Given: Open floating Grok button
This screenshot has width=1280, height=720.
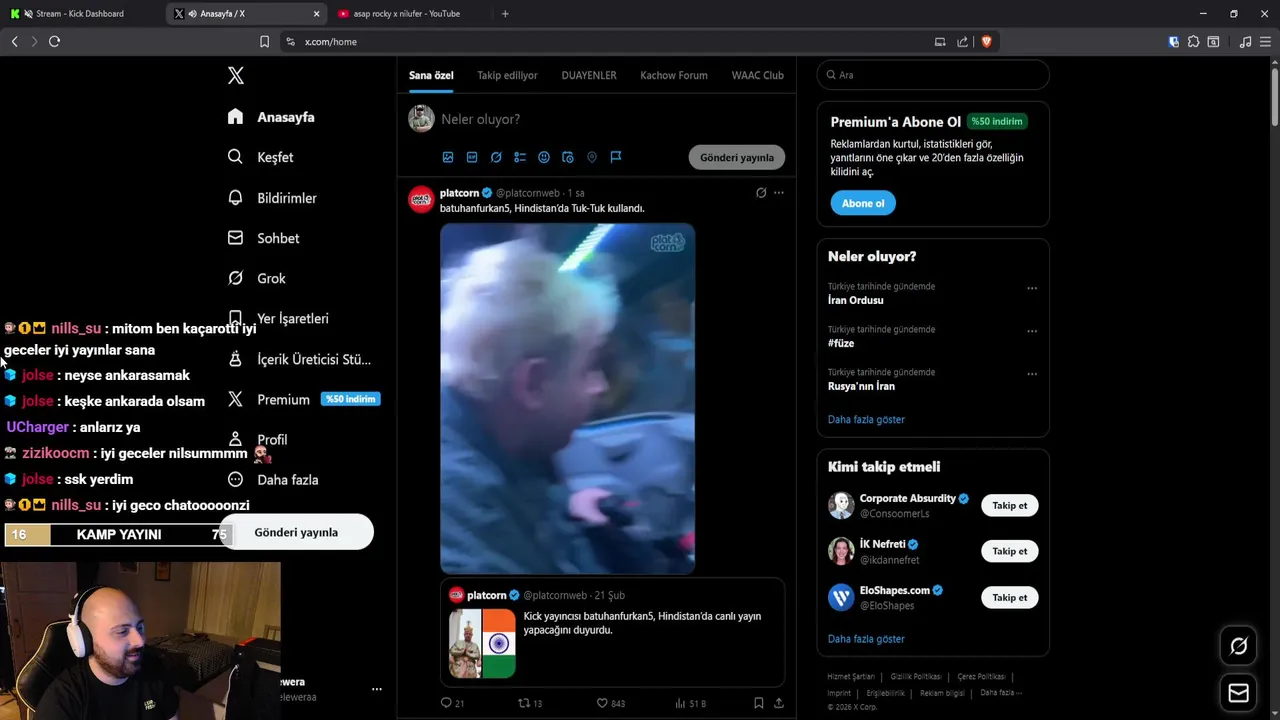Looking at the screenshot, I should [1238, 647].
